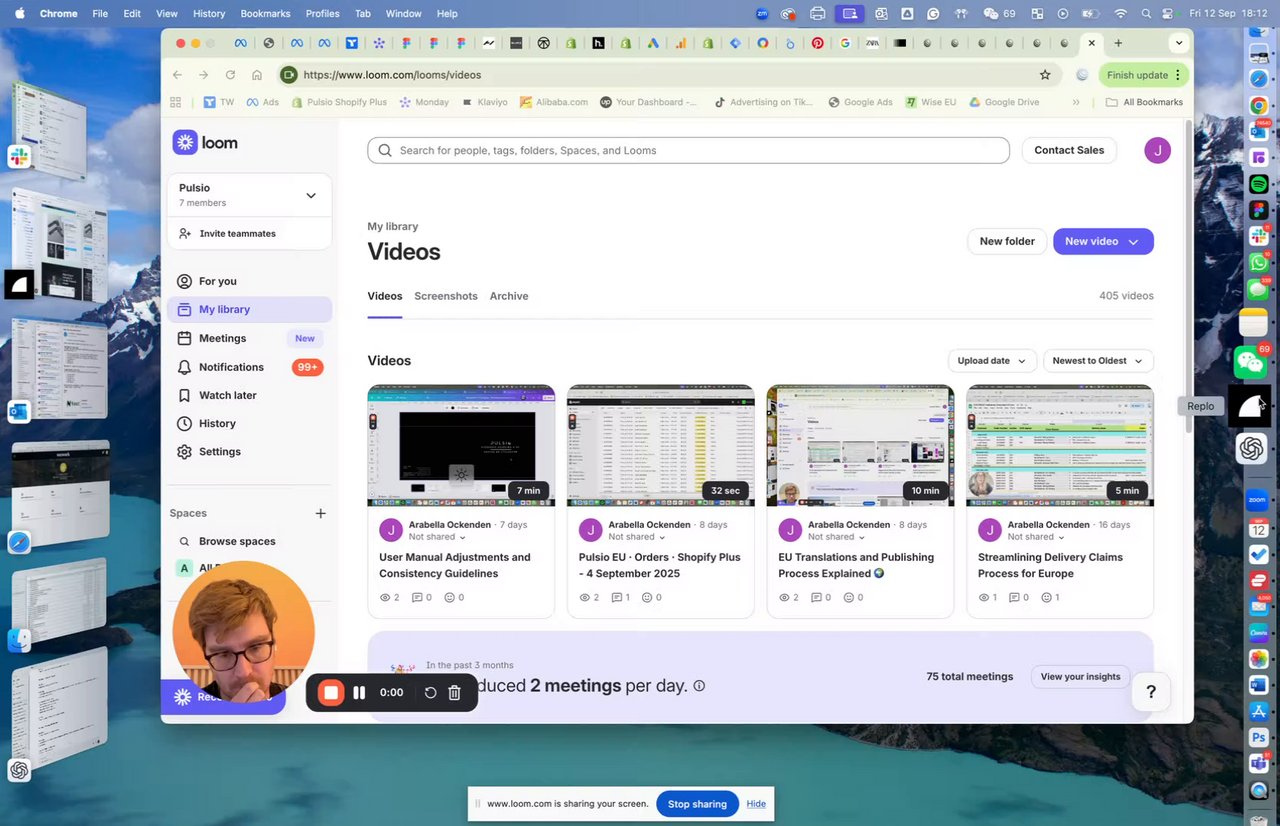The width and height of the screenshot is (1280, 826).
Task: Switch to the Archive tab
Action: [x=509, y=296]
